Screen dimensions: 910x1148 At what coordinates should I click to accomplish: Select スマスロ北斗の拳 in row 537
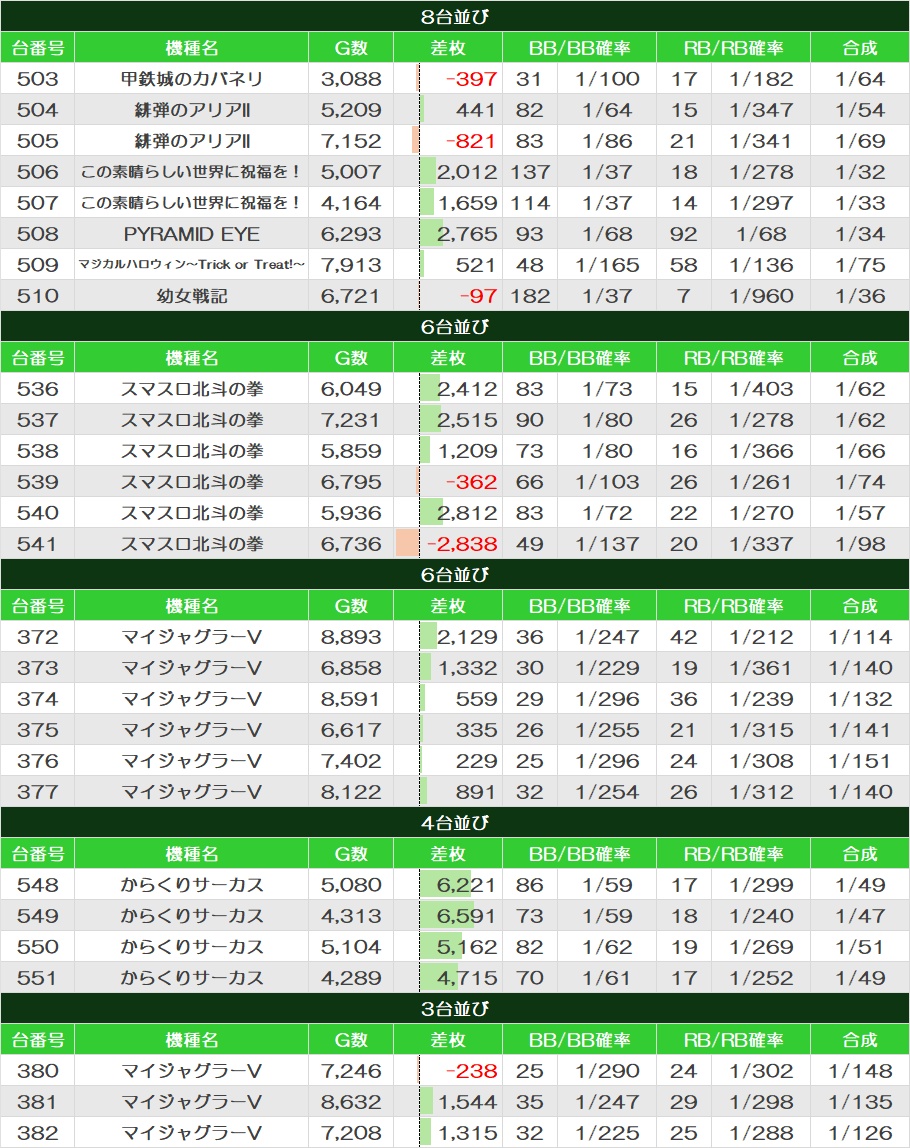[192, 420]
